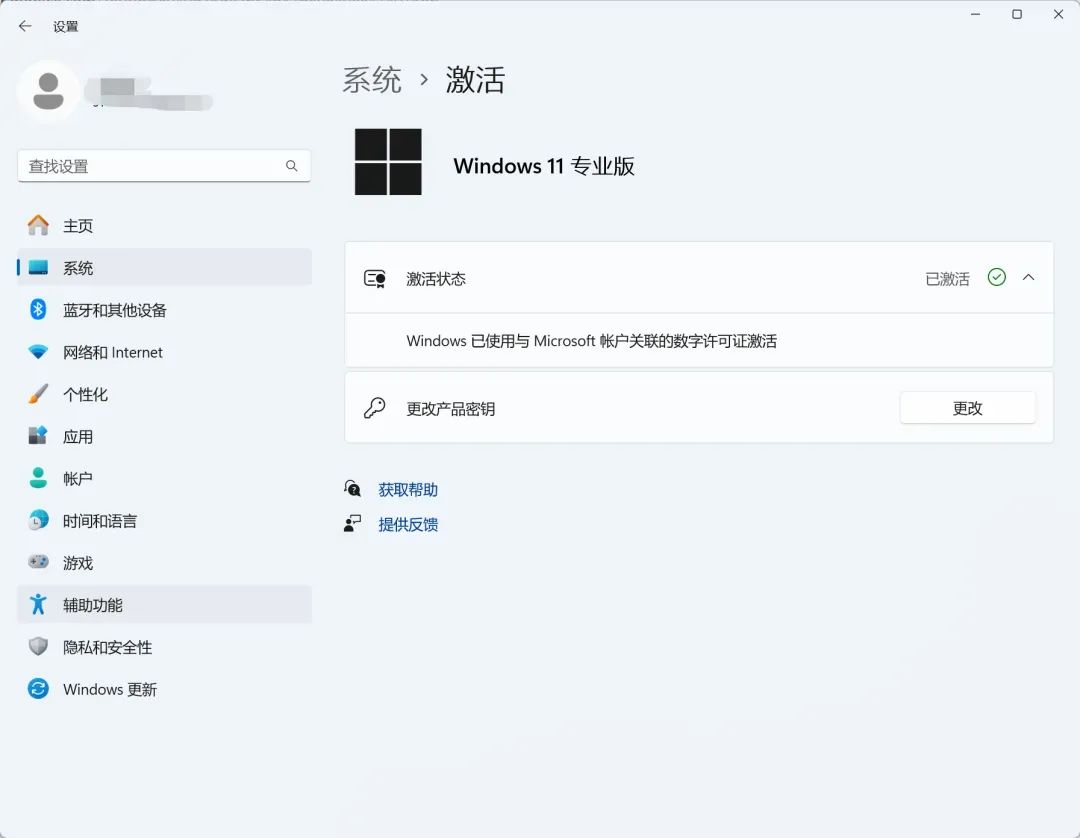Screen dimensions: 1080x838
Task: Collapse the 激活状态 section chevron
Action: (1028, 277)
